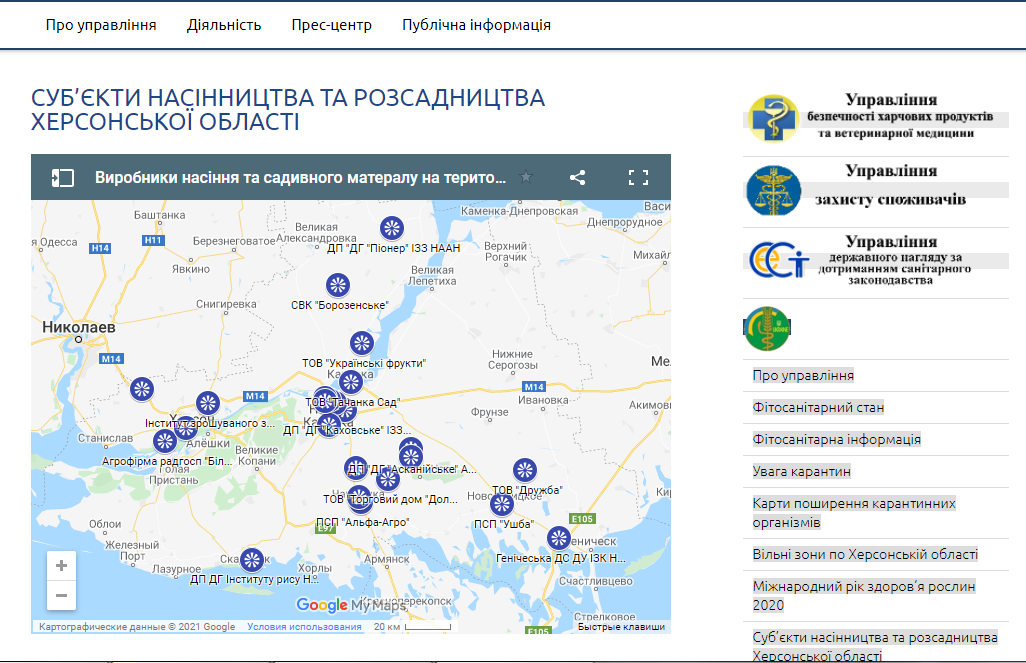This screenshot has height=663, width=1026.
Task: Click the Быстрые клавиши map button
Action: point(621,627)
